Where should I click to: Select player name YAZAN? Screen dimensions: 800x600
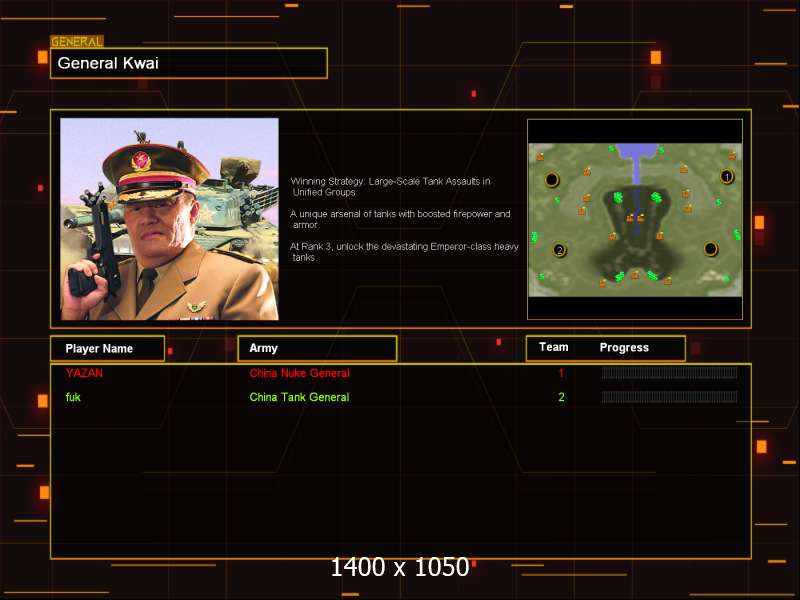84,373
